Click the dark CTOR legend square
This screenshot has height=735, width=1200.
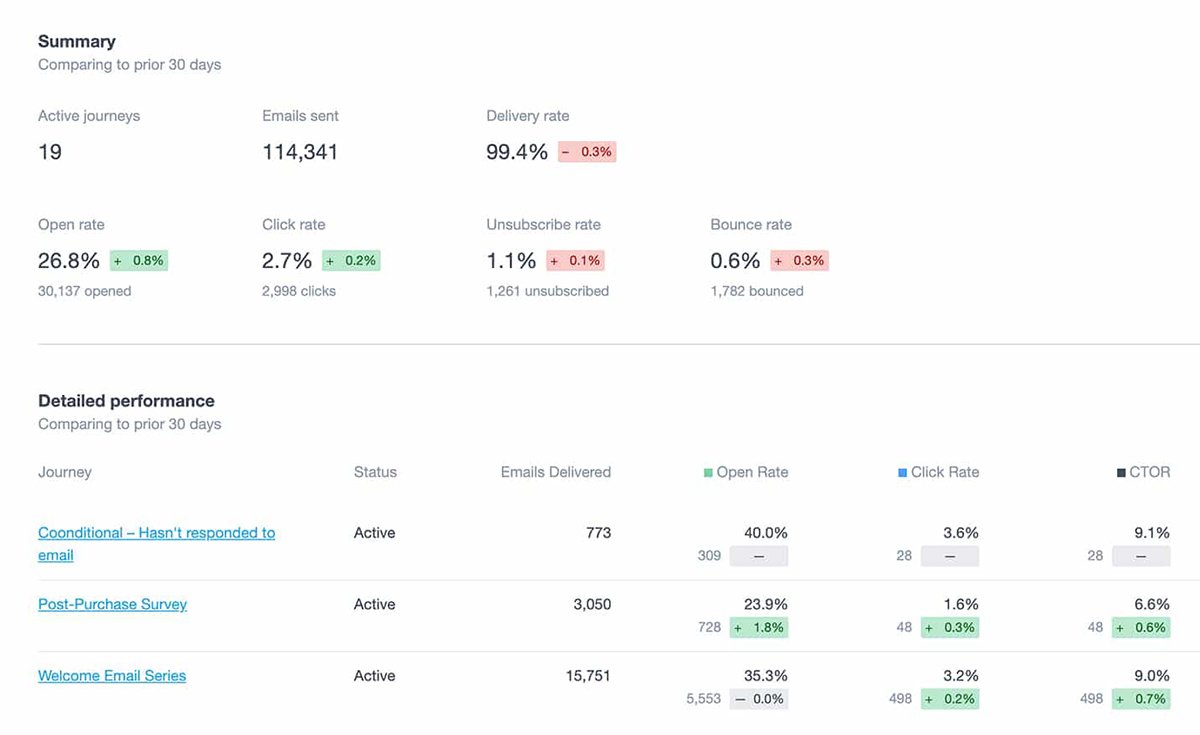pyautogui.click(x=1121, y=473)
